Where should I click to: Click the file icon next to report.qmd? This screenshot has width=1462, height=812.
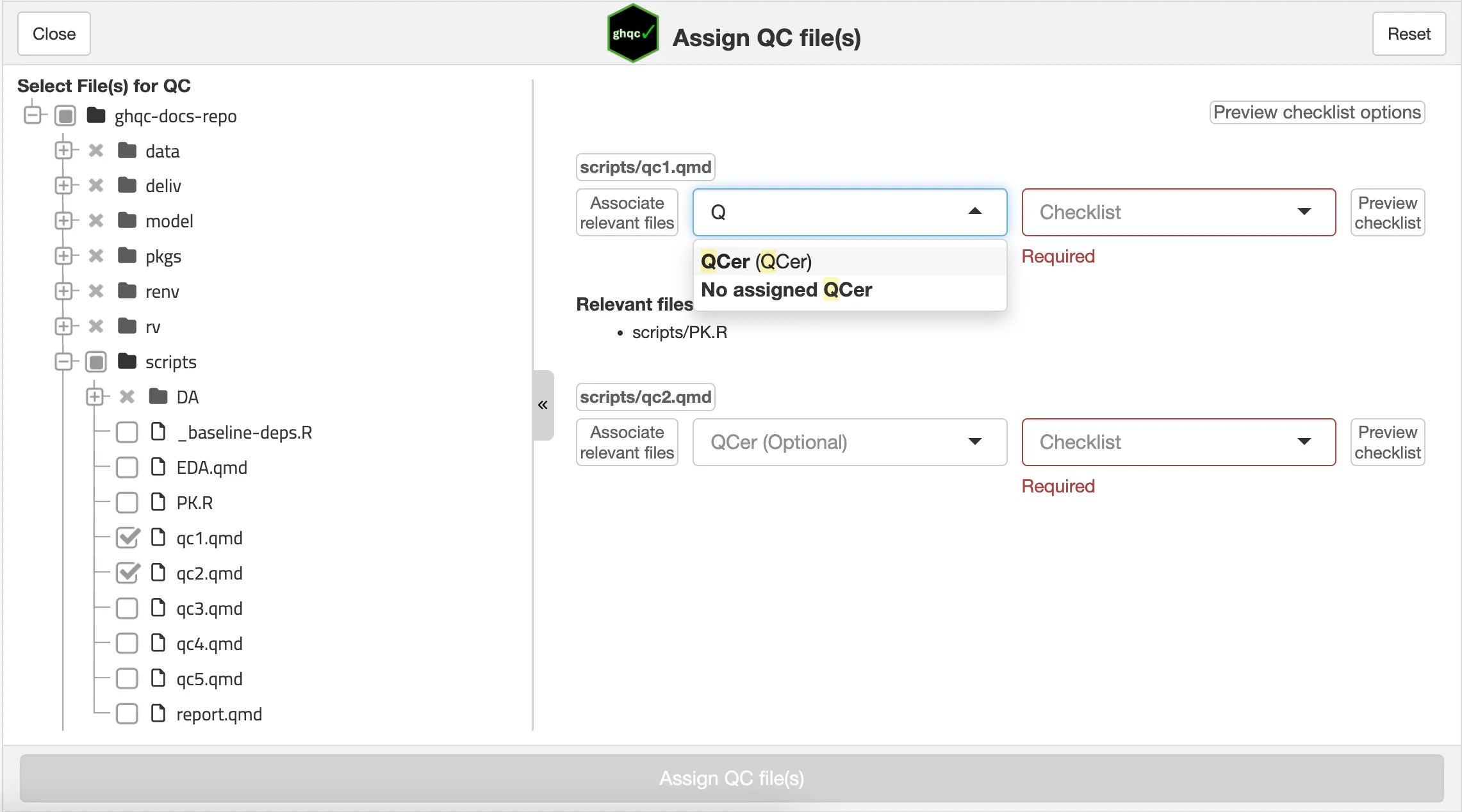point(158,713)
